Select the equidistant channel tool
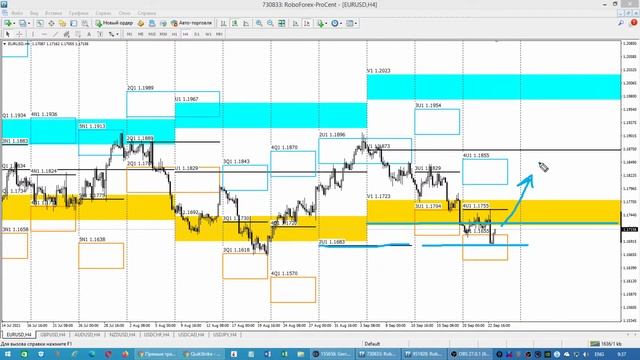The width and height of the screenshot is (640, 360). pos(67,34)
